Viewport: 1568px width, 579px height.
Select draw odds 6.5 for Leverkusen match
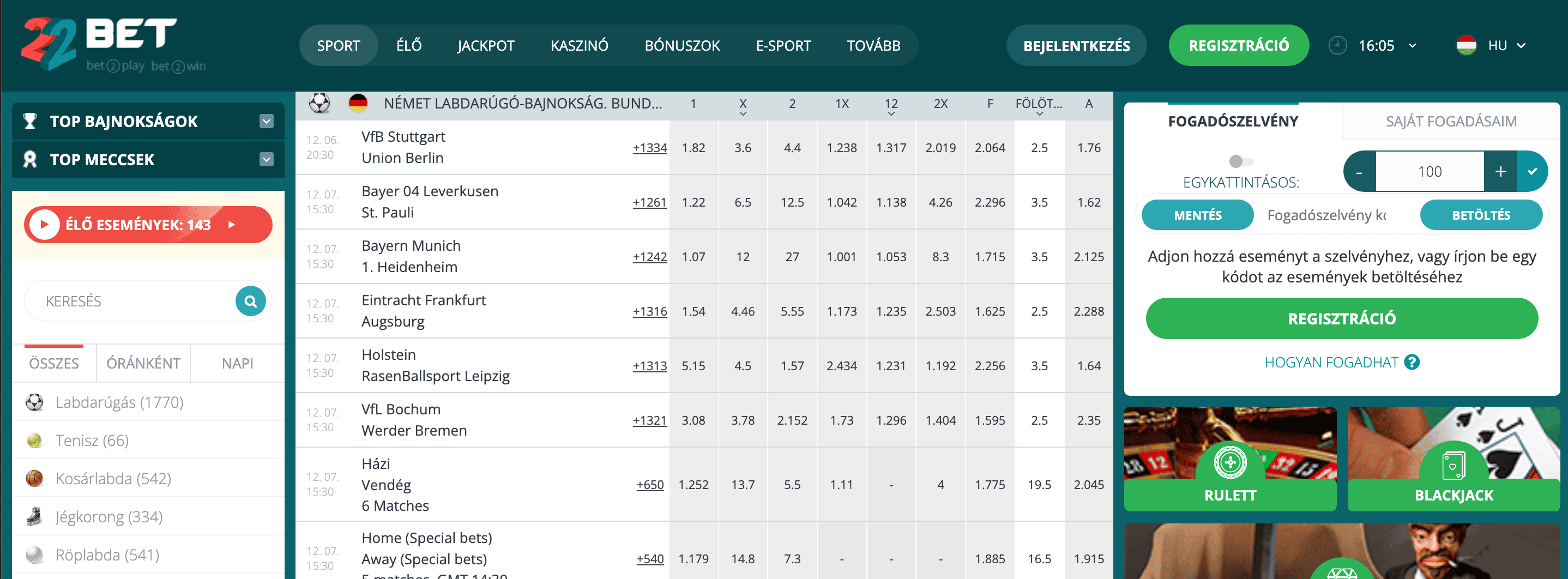[x=743, y=202]
